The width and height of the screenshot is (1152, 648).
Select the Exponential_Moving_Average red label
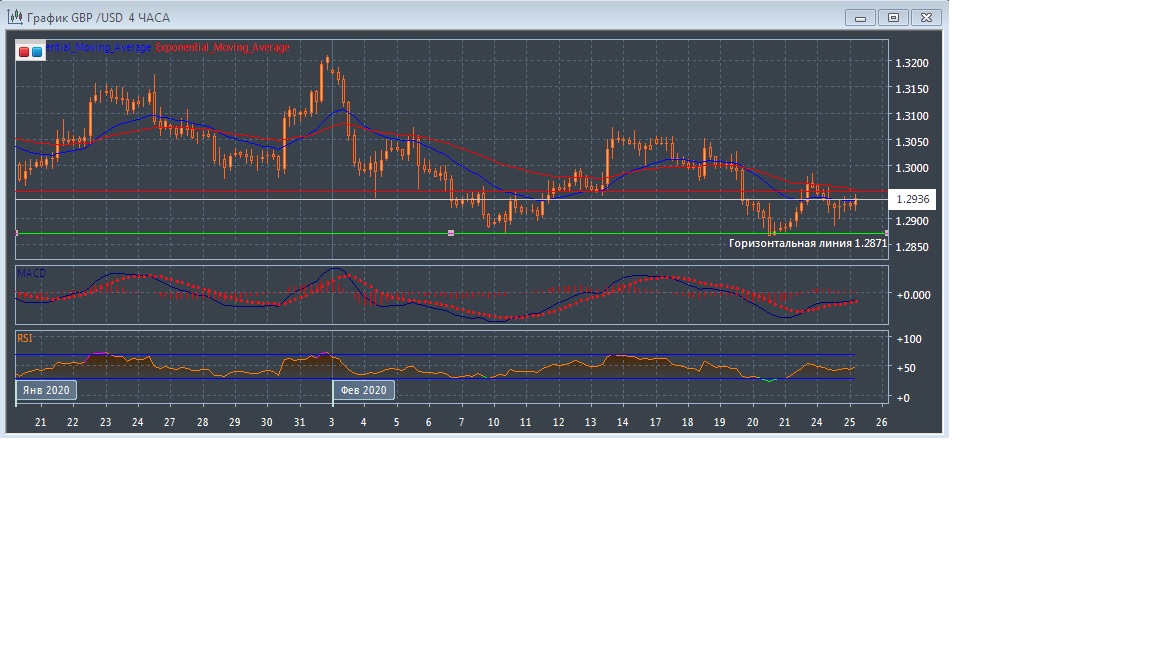(x=222, y=48)
